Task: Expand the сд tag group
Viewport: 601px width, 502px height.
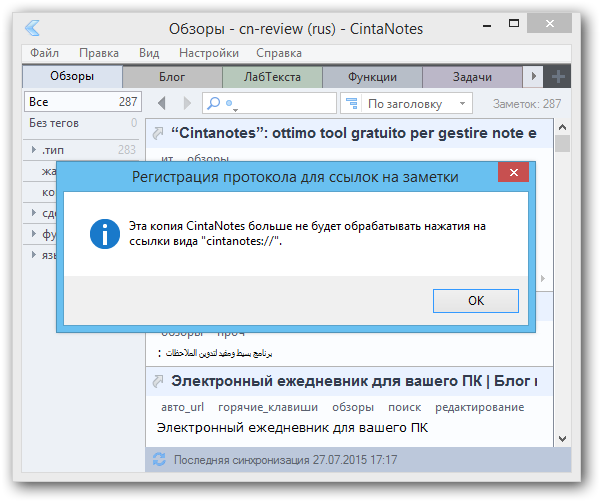Action: [34, 212]
